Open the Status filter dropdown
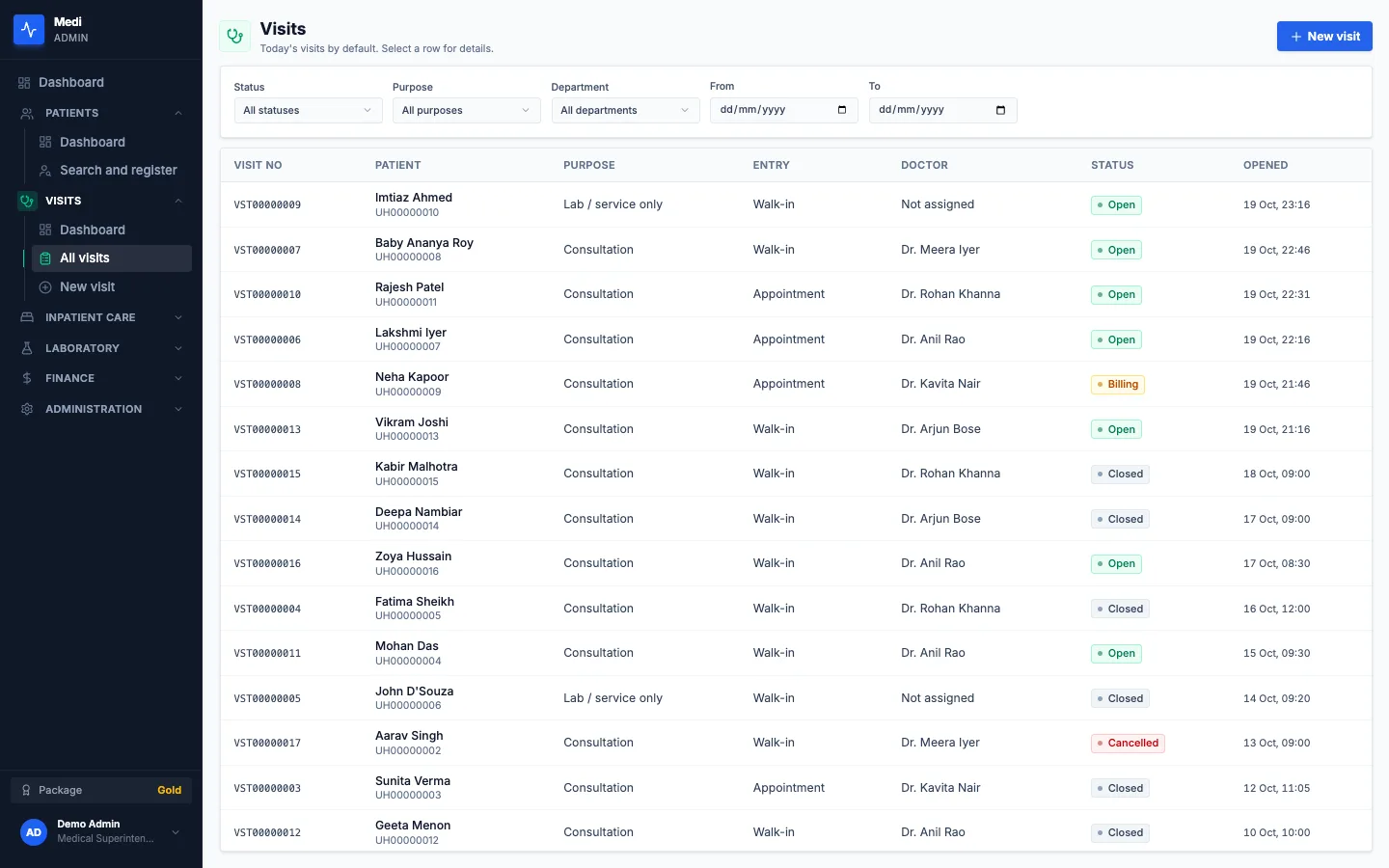The height and width of the screenshot is (868, 1389). coord(309,110)
